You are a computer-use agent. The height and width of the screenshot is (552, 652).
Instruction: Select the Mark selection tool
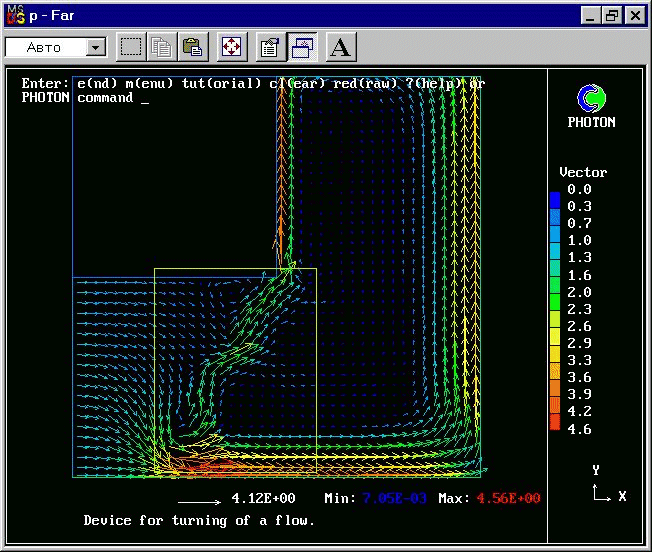pos(131,47)
